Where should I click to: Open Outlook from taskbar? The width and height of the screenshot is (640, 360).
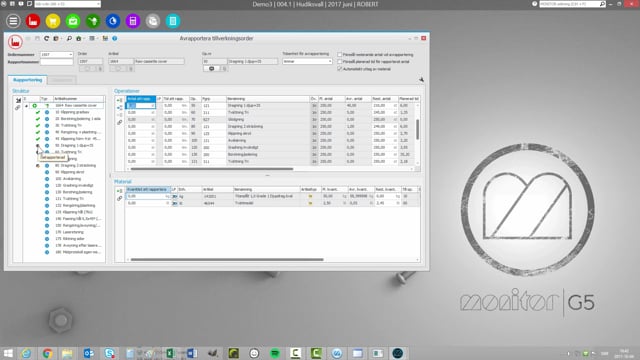point(89,353)
